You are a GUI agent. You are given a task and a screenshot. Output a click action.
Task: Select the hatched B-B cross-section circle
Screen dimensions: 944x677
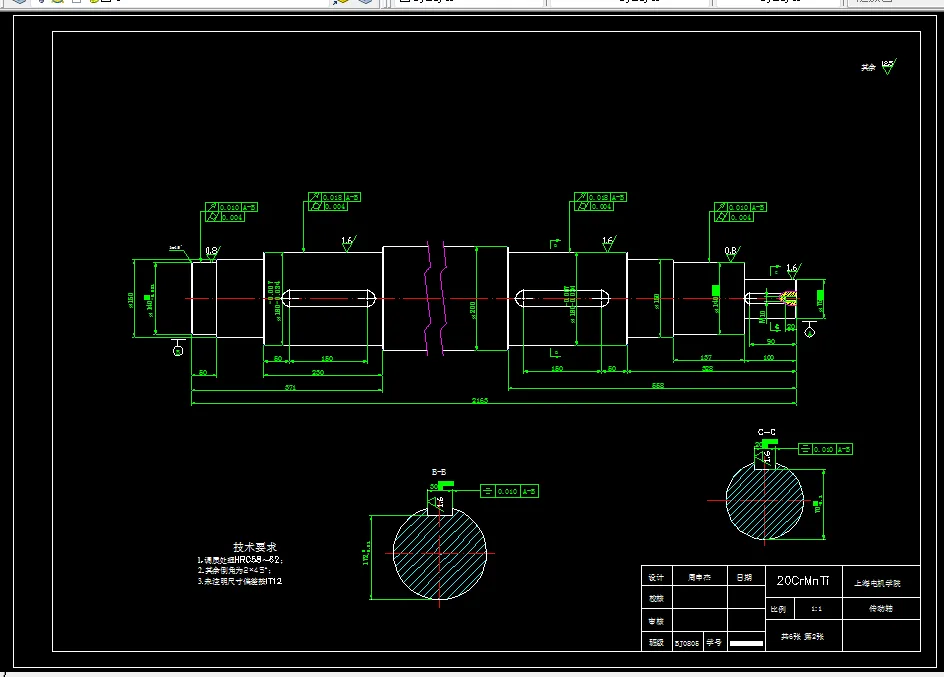pyautogui.click(x=439, y=554)
